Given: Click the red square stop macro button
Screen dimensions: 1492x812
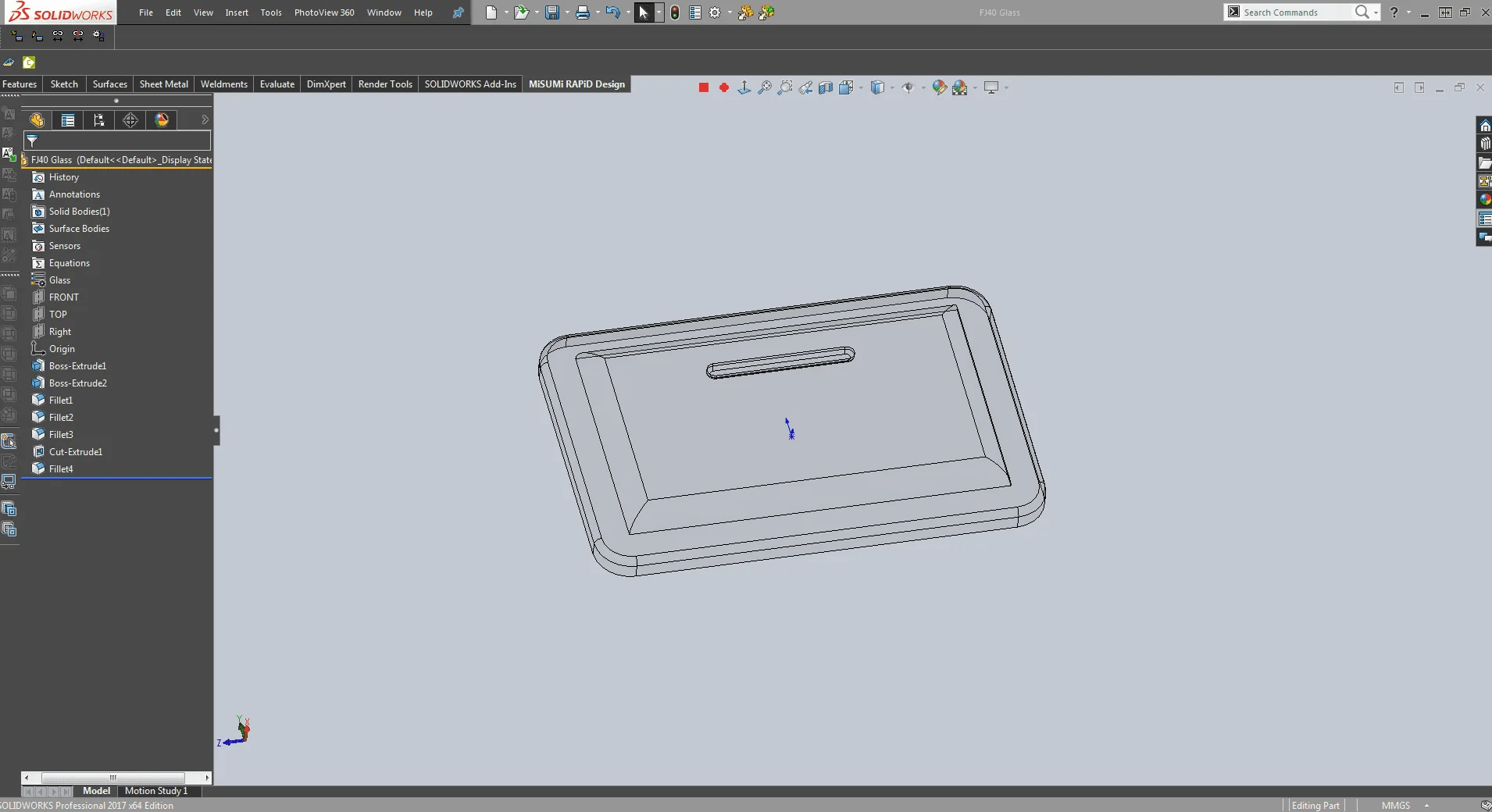Looking at the screenshot, I should point(704,87).
